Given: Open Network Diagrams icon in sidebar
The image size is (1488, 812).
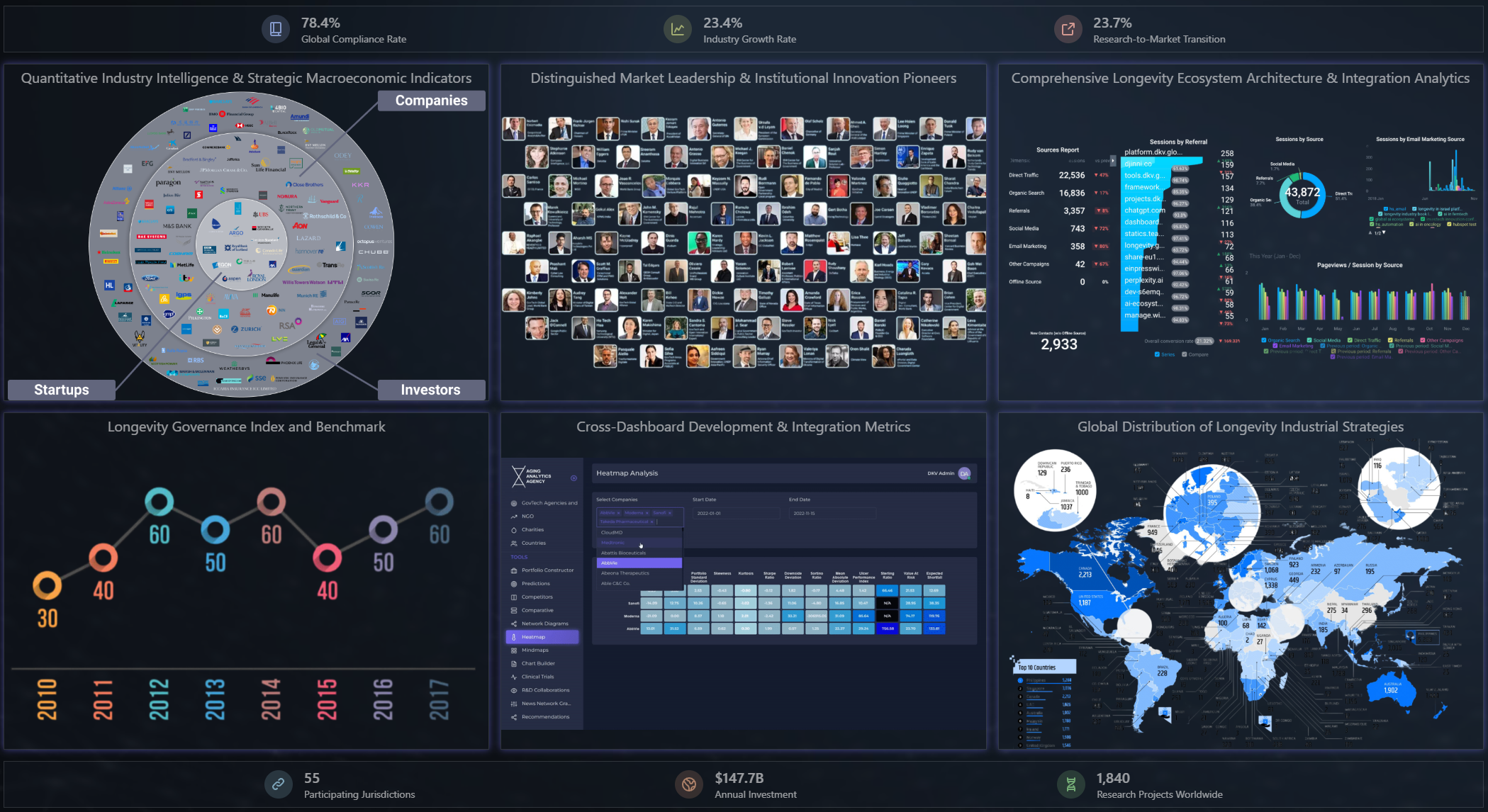Looking at the screenshot, I should click(x=514, y=624).
